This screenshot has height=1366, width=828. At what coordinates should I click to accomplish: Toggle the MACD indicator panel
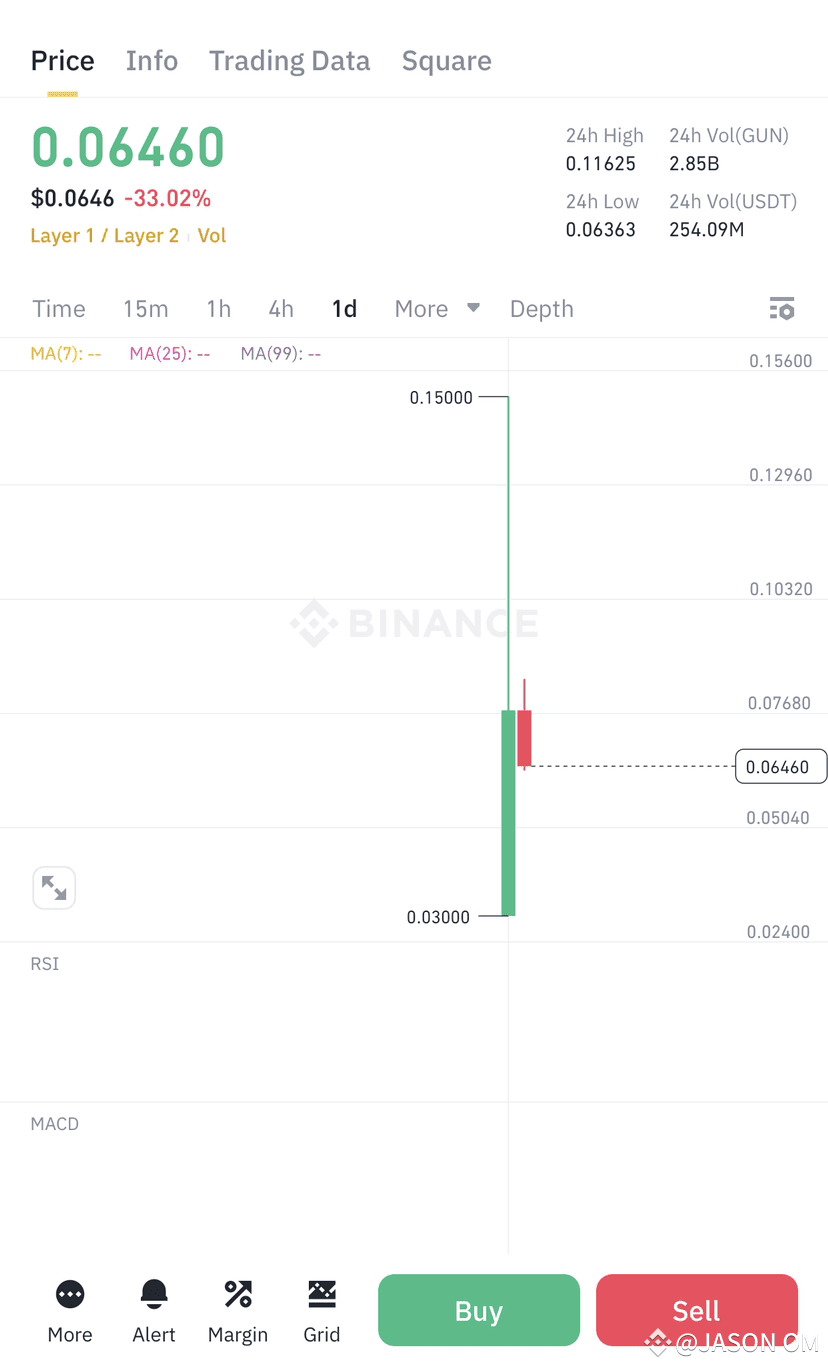click(54, 1124)
